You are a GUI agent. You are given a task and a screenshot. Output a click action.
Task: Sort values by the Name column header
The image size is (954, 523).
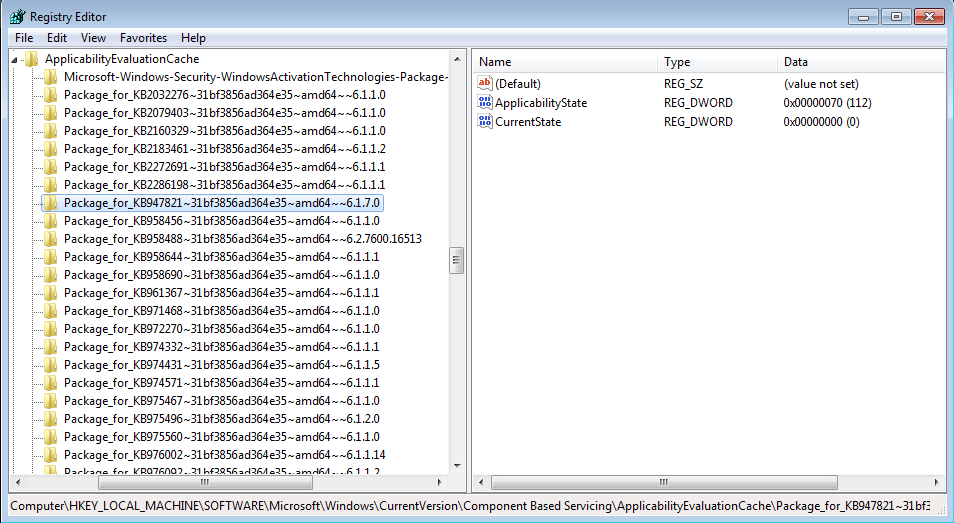click(x=565, y=62)
